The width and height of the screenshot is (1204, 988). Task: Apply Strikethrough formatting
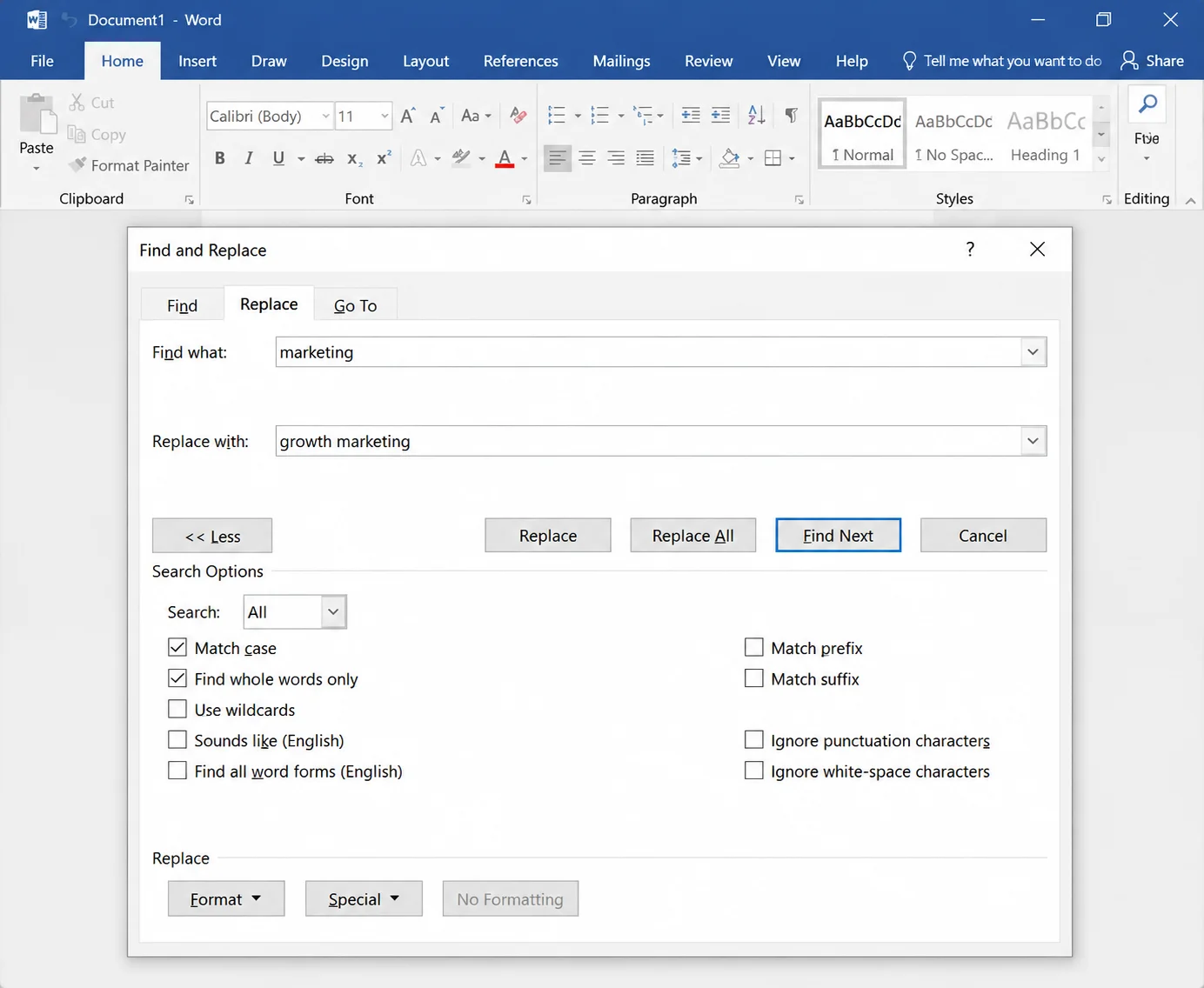(x=324, y=158)
